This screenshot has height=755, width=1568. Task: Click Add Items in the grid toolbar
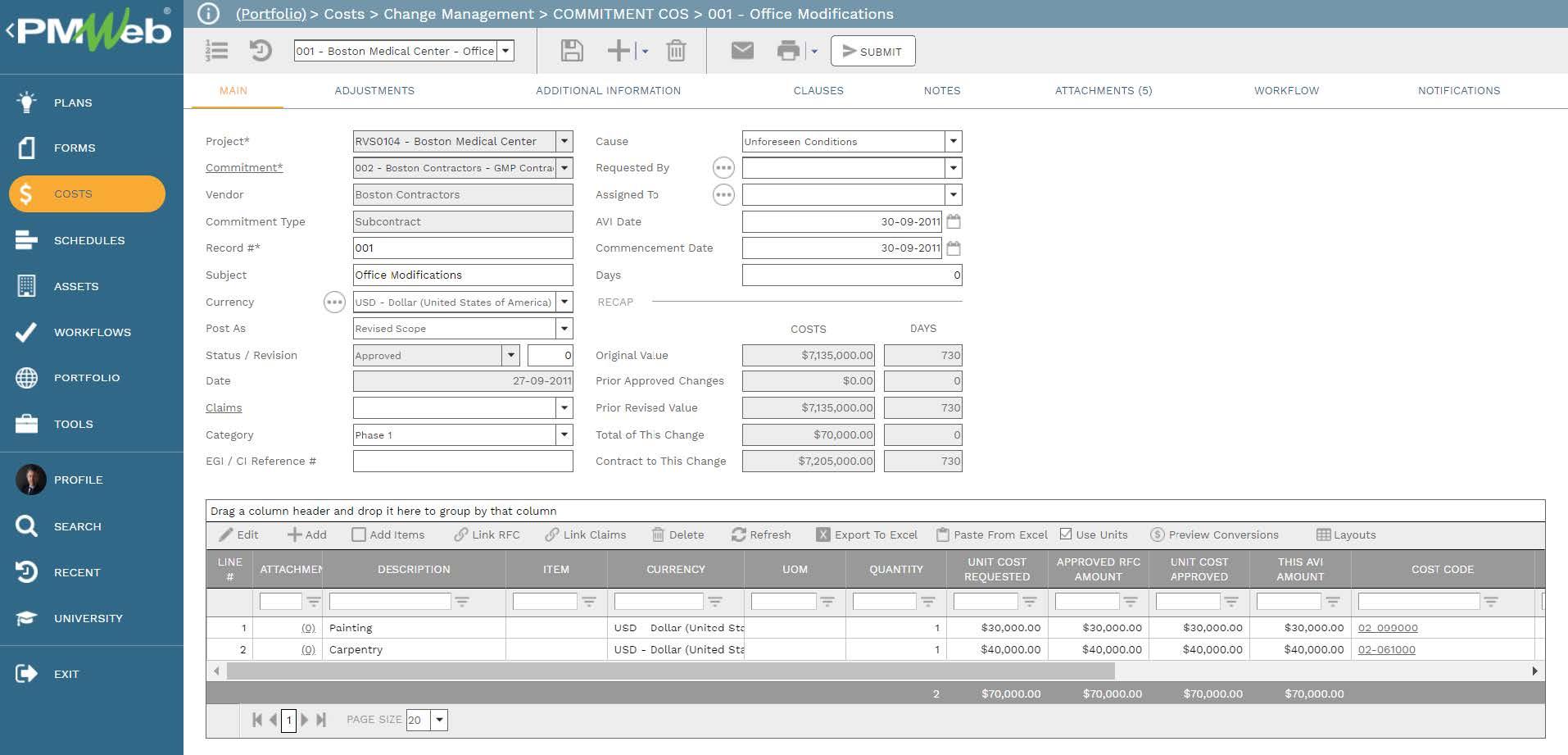(x=388, y=534)
